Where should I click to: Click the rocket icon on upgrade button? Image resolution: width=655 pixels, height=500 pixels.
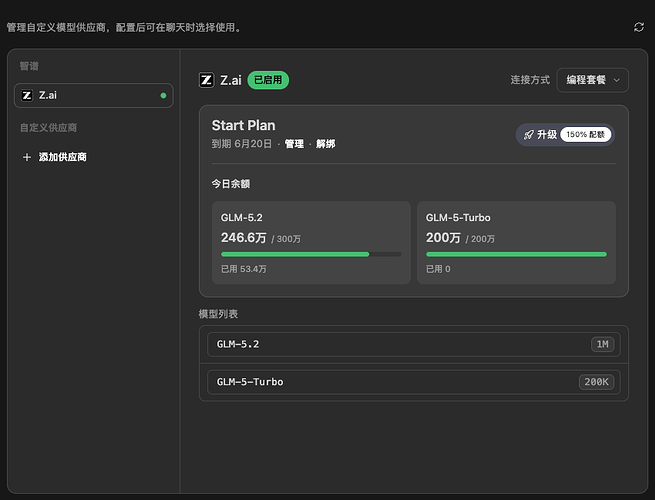point(528,135)
